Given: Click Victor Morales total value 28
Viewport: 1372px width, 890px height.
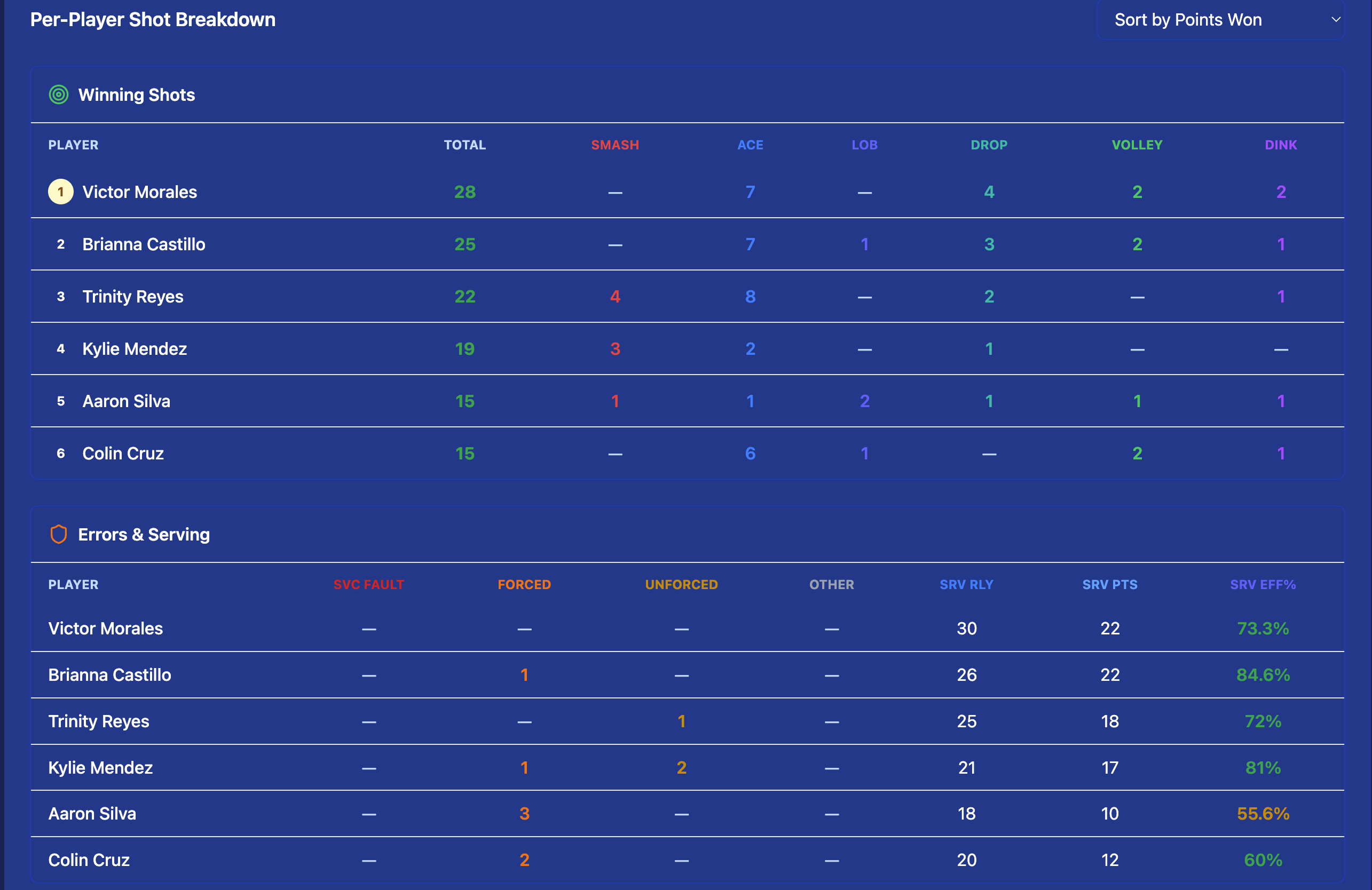Looking at the screenshot, I should [464, 192].
